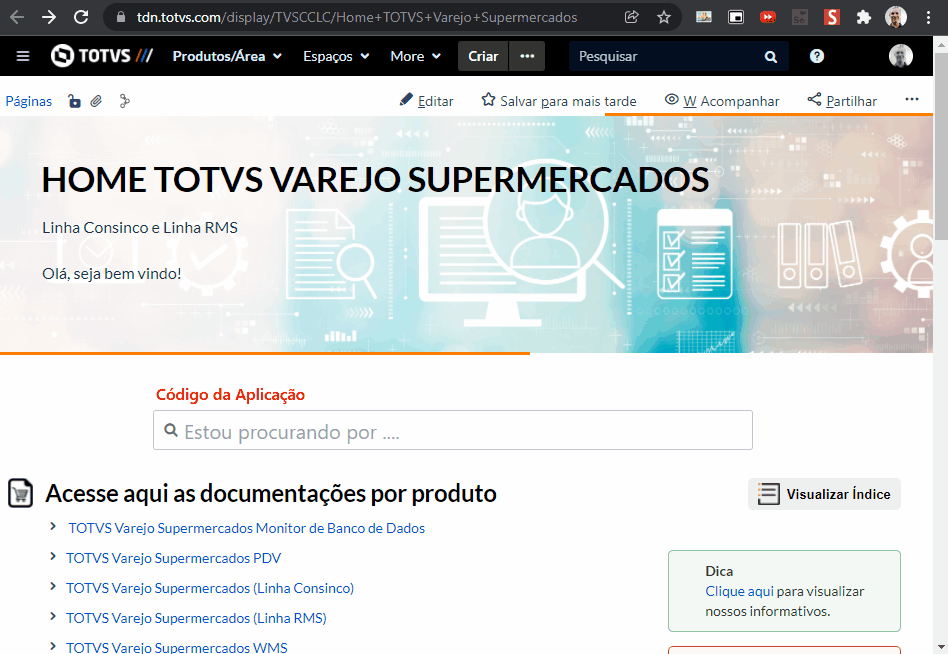Click the picture-in-picture extension icon

click(x=736, y=17)
